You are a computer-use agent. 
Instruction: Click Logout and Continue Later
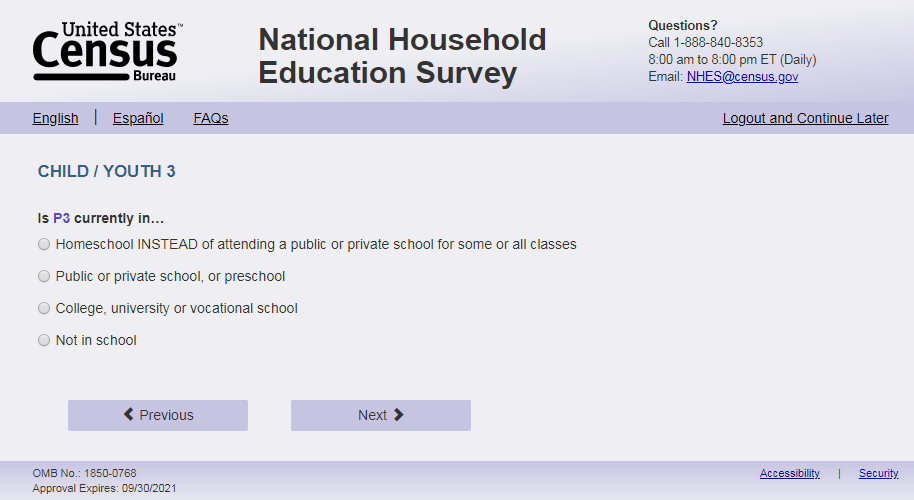(x=806, y=118)
